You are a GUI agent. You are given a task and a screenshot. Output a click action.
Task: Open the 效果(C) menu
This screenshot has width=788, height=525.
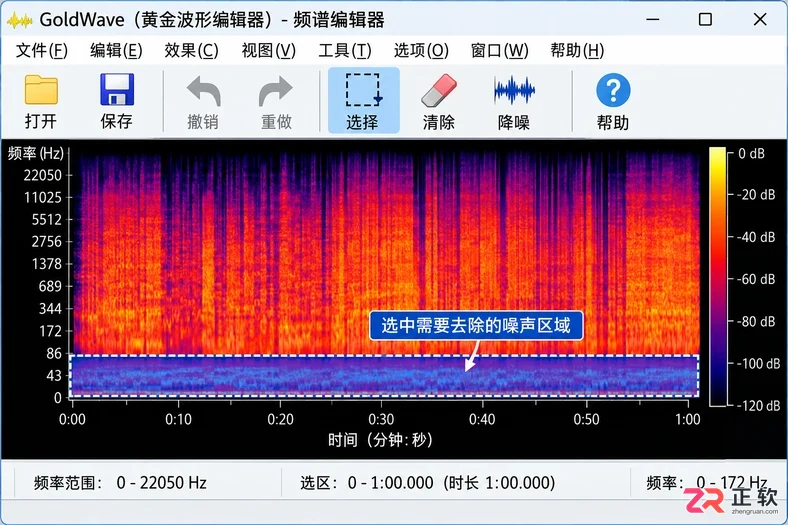click(x=191, y=50)
